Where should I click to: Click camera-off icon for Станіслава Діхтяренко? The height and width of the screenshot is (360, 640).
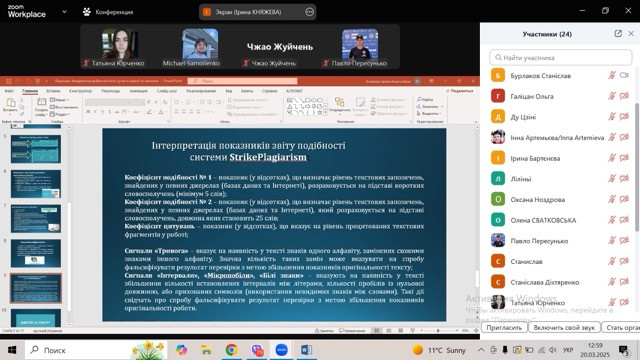624,282
